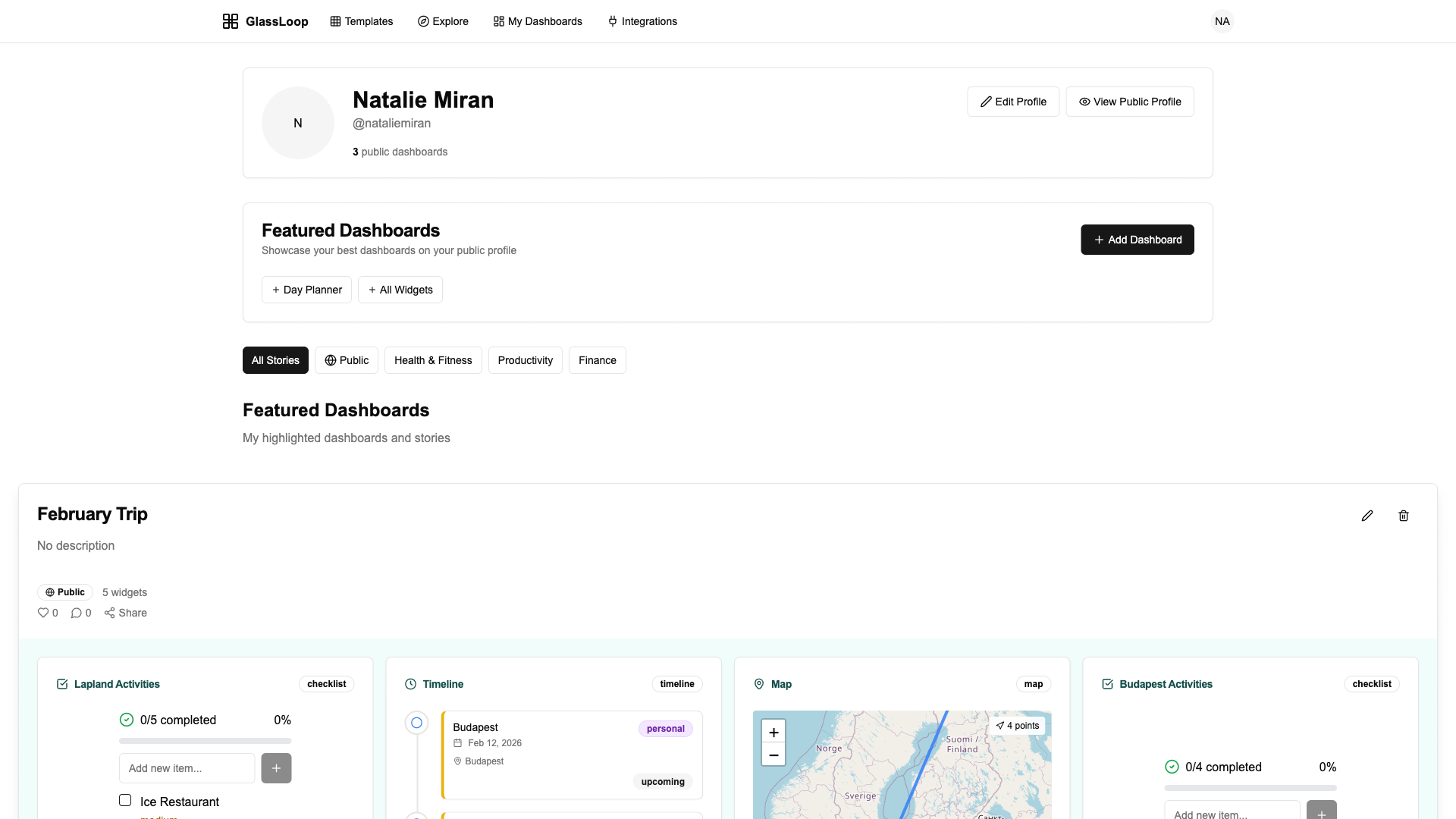This screenshot has width=1456, height=819.
Task: Click the green check icon beside 0/5 completed
Action: [127, 720]
